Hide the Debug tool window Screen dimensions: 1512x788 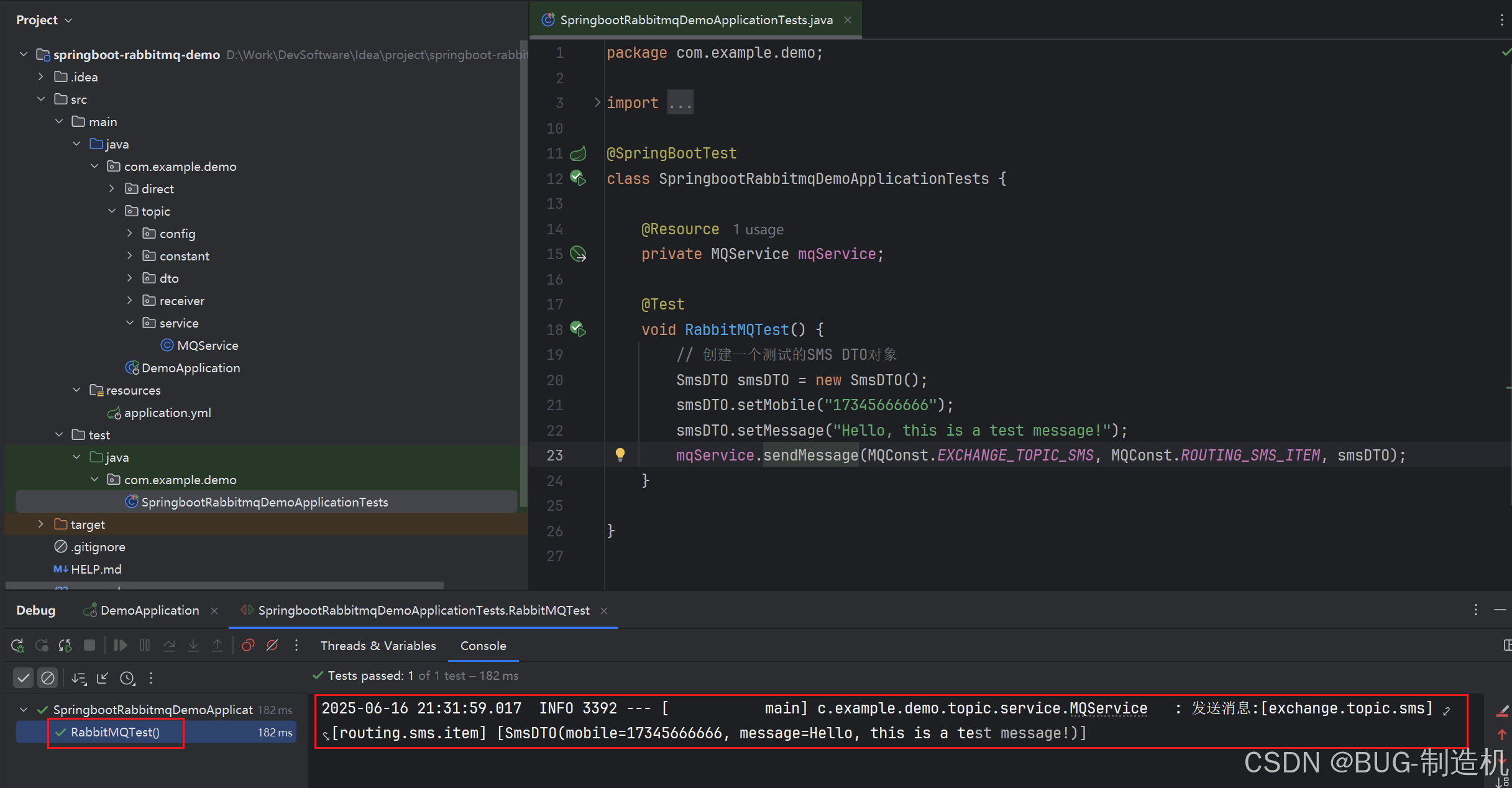(x=1500, y=610)
